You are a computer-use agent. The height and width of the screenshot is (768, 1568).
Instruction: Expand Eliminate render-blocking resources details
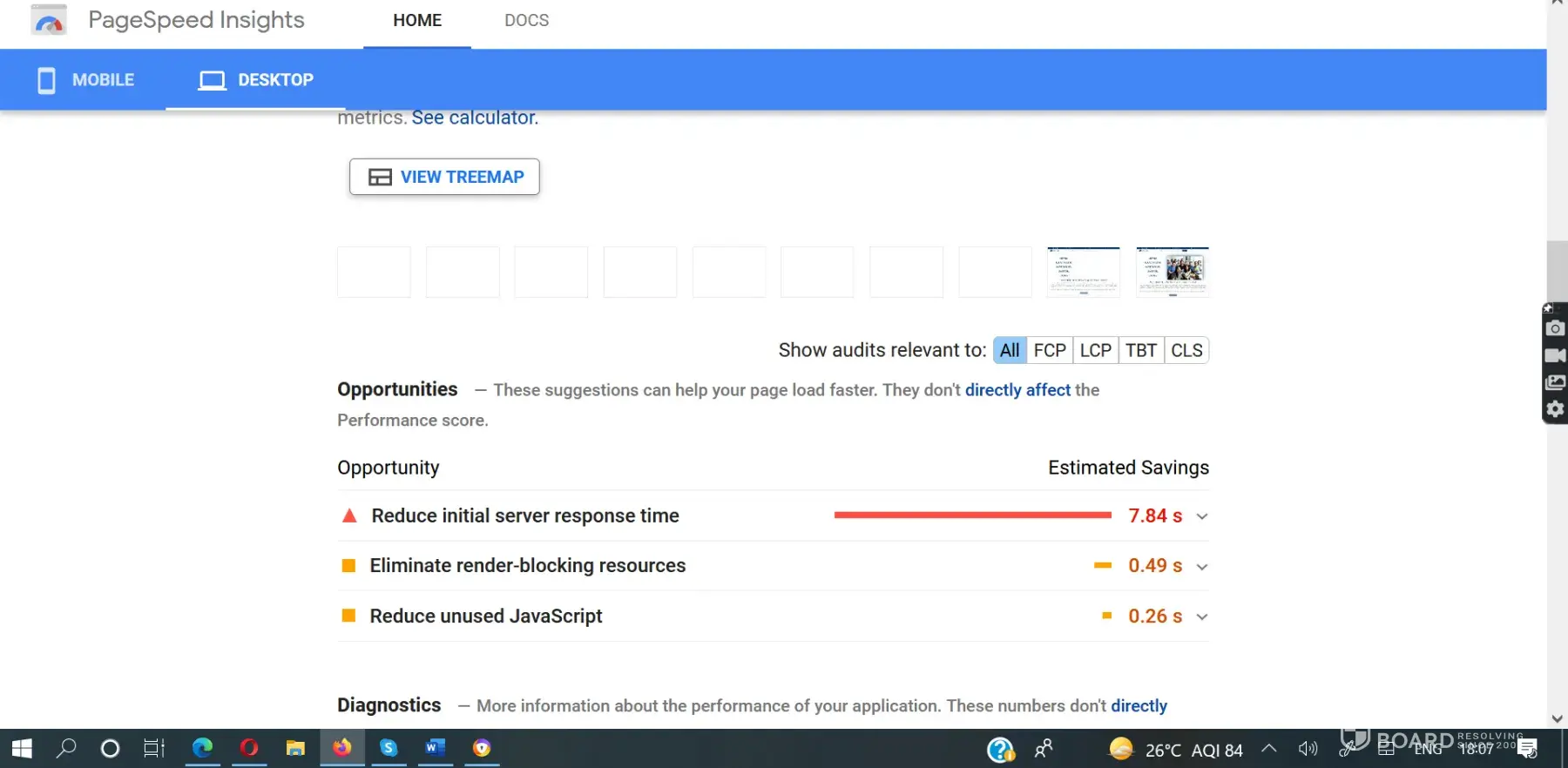click(1202, 567)
